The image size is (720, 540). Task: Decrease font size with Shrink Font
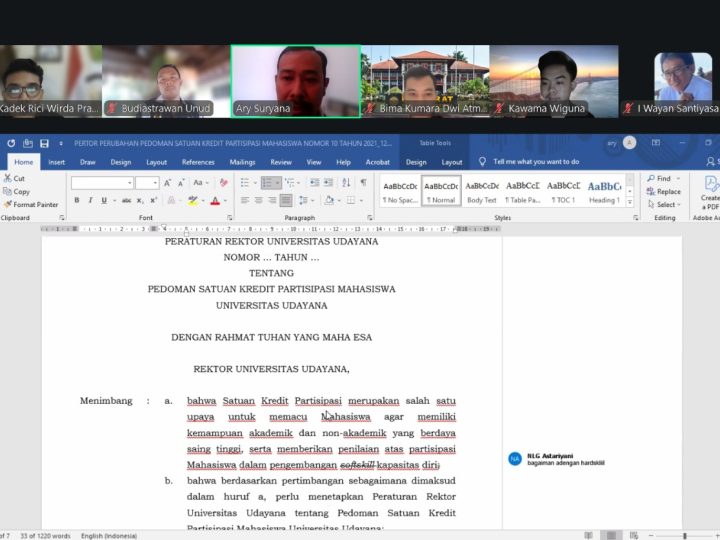click(x=181, y=183)
